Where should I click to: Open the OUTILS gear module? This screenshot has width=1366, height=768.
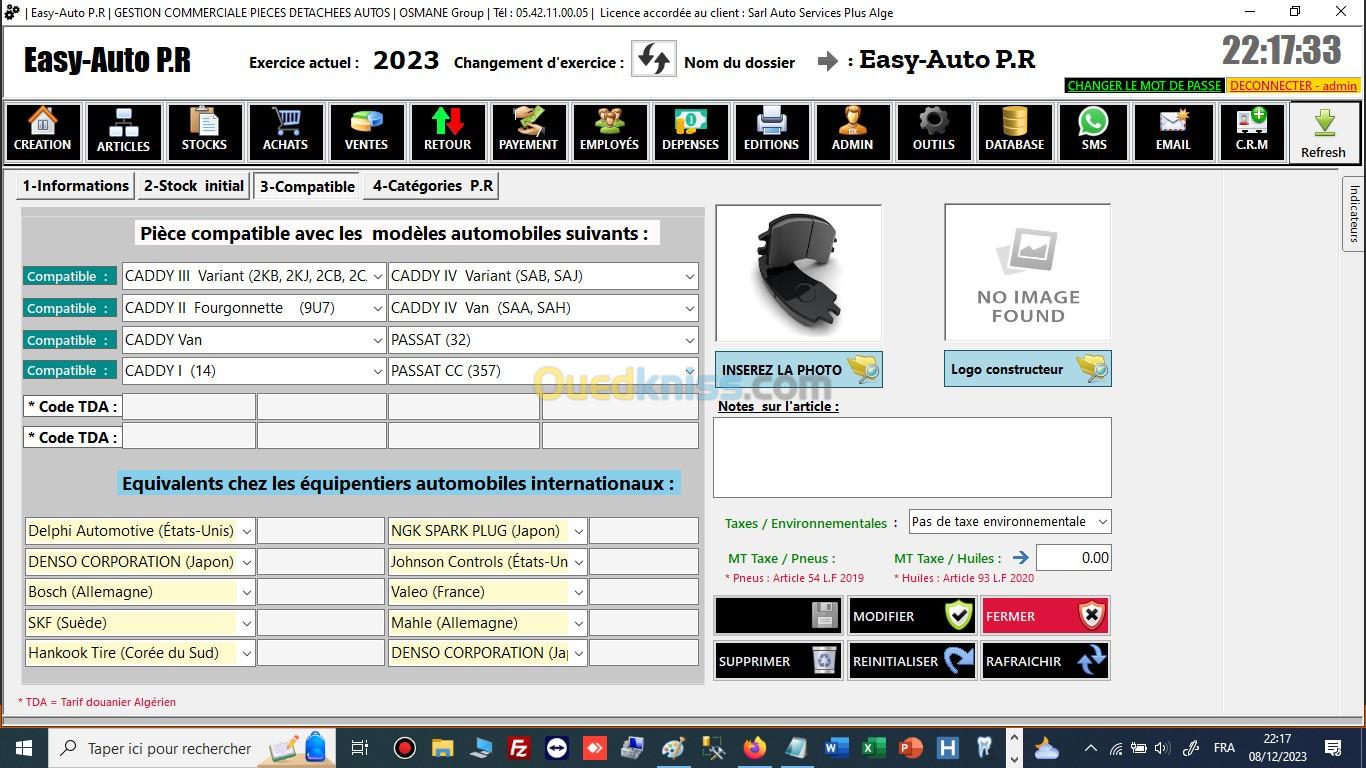pos(933,131)
